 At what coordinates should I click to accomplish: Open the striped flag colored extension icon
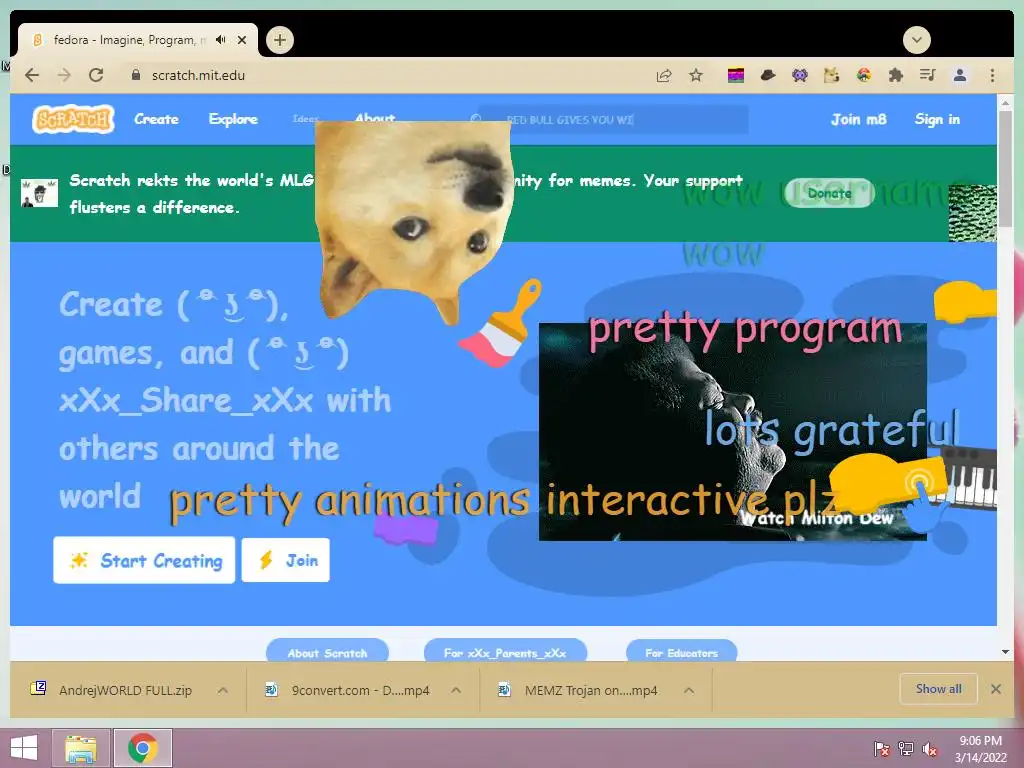click(x=736, y=76)
